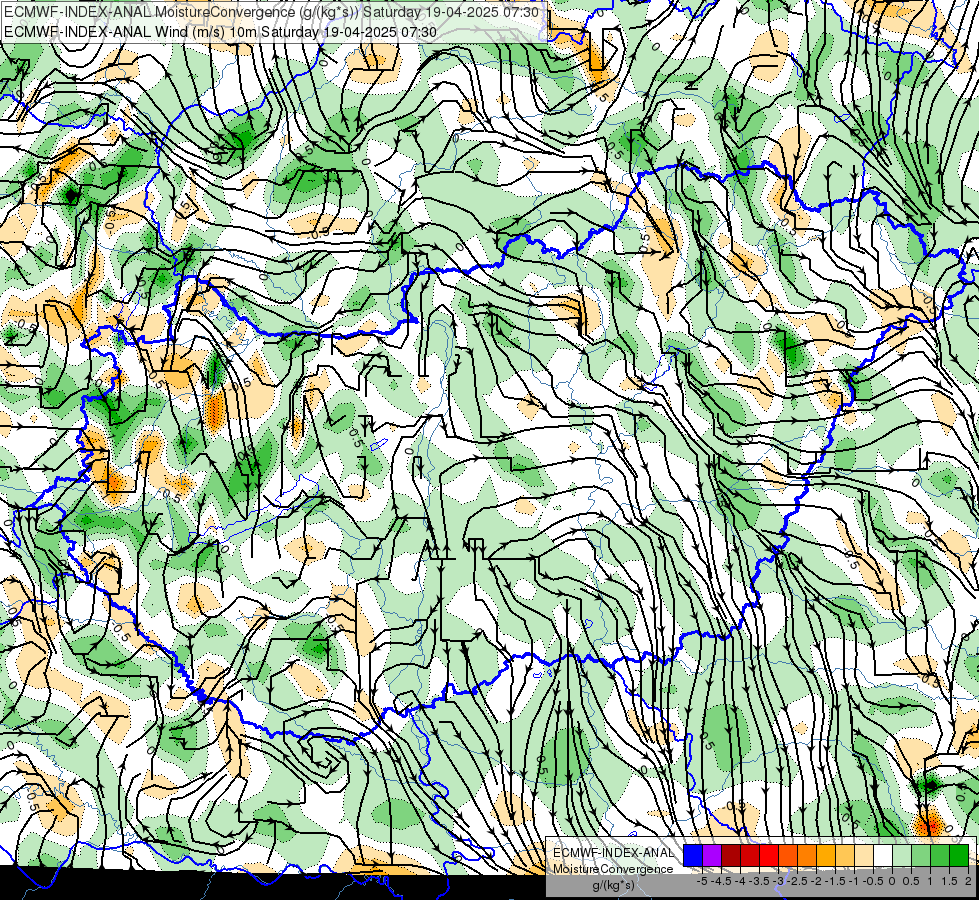Click the legend's MoistureConvergence label
Image resolution: width=979 pixels, height=900 pixels.
coord(613,869)
